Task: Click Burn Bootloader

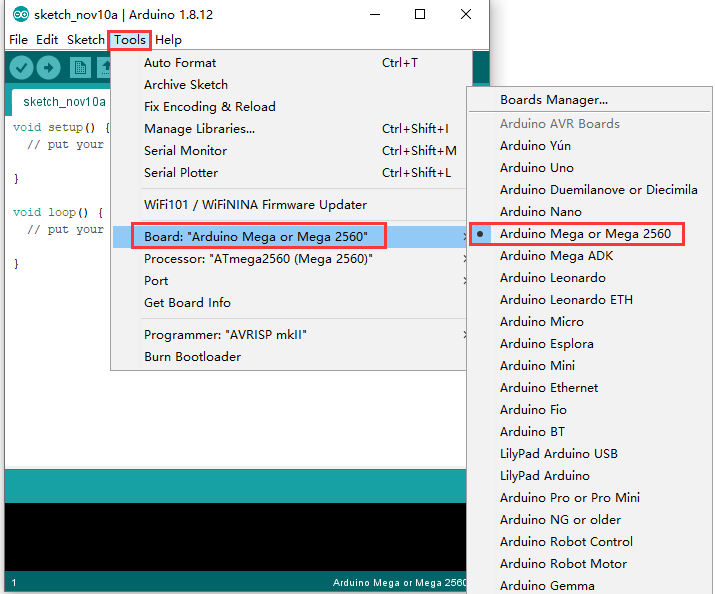Action: coord(192,357)
